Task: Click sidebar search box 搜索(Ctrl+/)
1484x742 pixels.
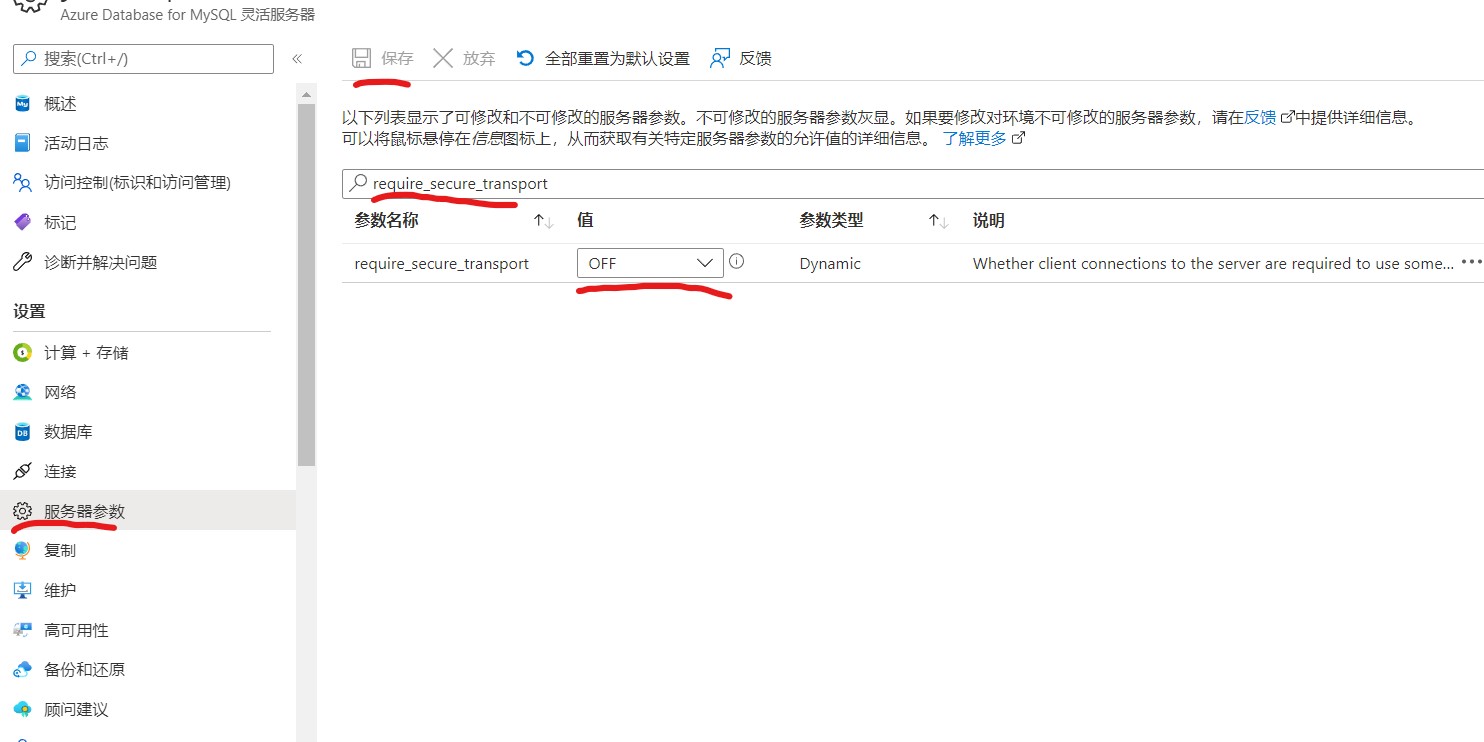Action: (143, 59)
